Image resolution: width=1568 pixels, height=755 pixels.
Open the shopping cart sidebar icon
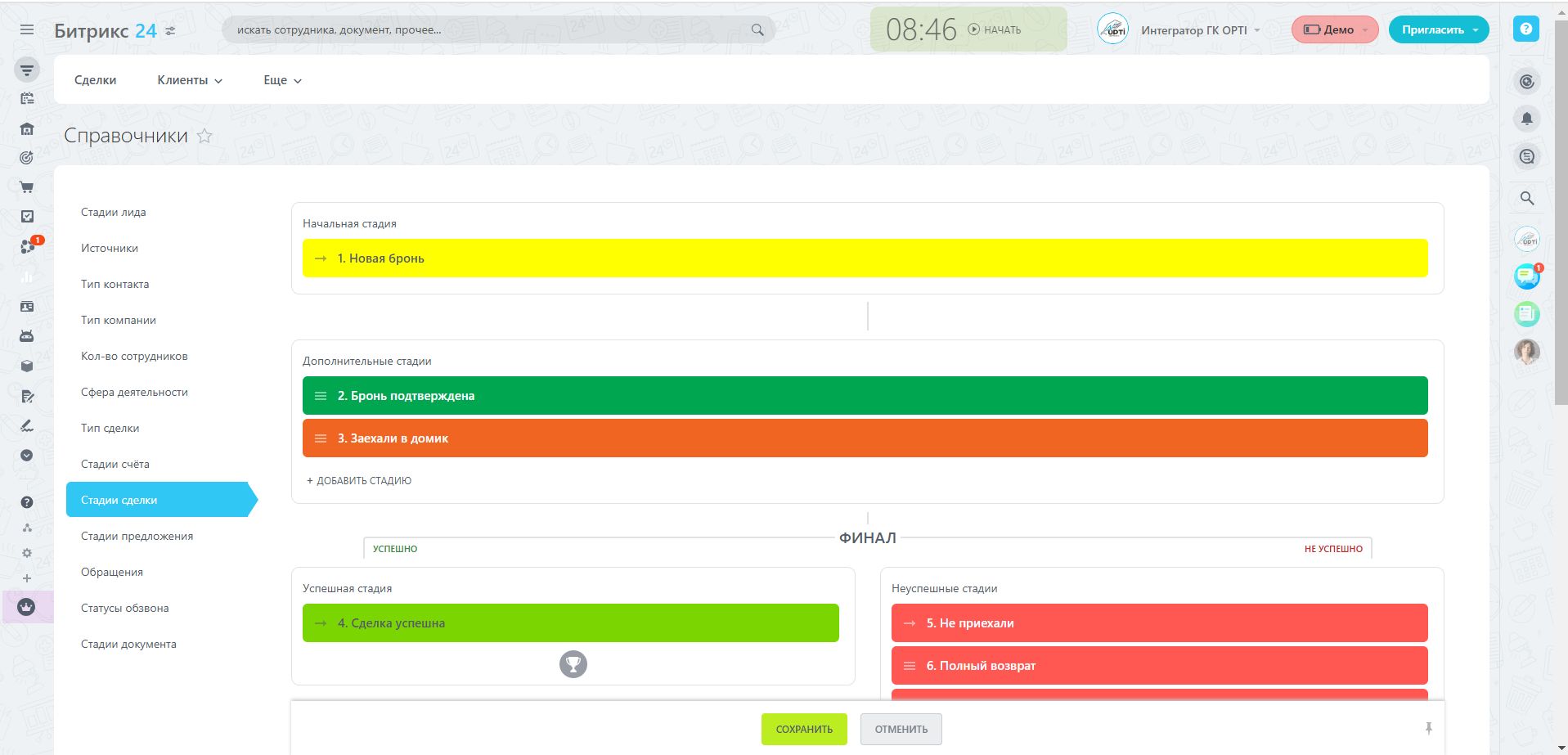pyautogui.click(x=27, y=187)
